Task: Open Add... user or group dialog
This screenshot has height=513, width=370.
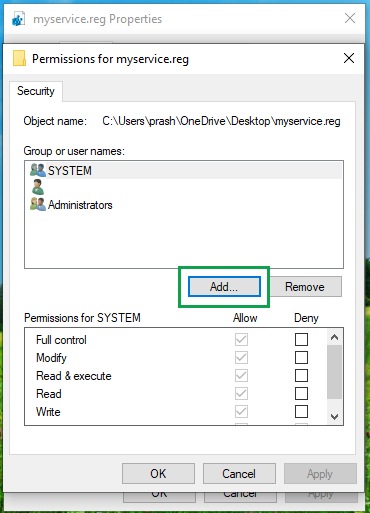Action: click(224, 287)
